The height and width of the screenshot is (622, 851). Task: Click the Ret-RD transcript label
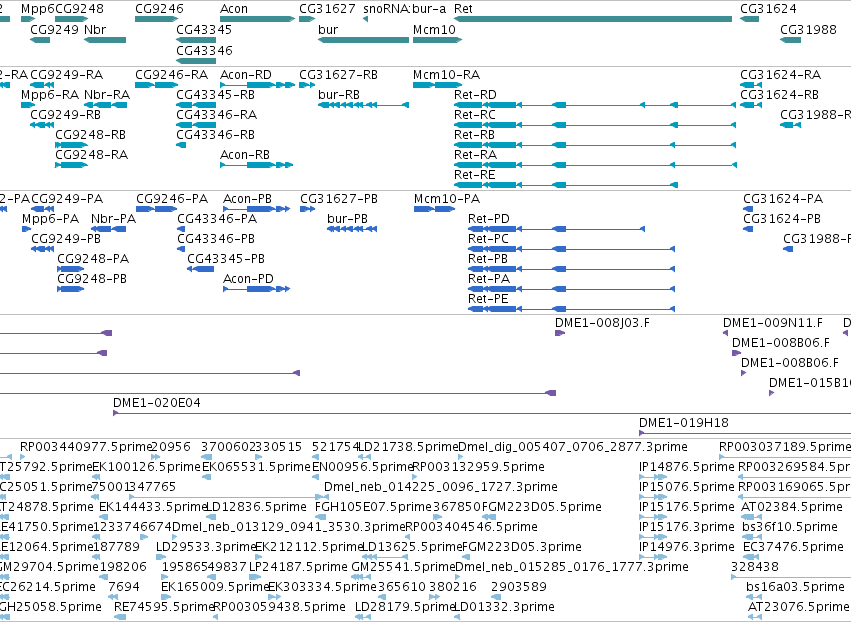point(475,95)
